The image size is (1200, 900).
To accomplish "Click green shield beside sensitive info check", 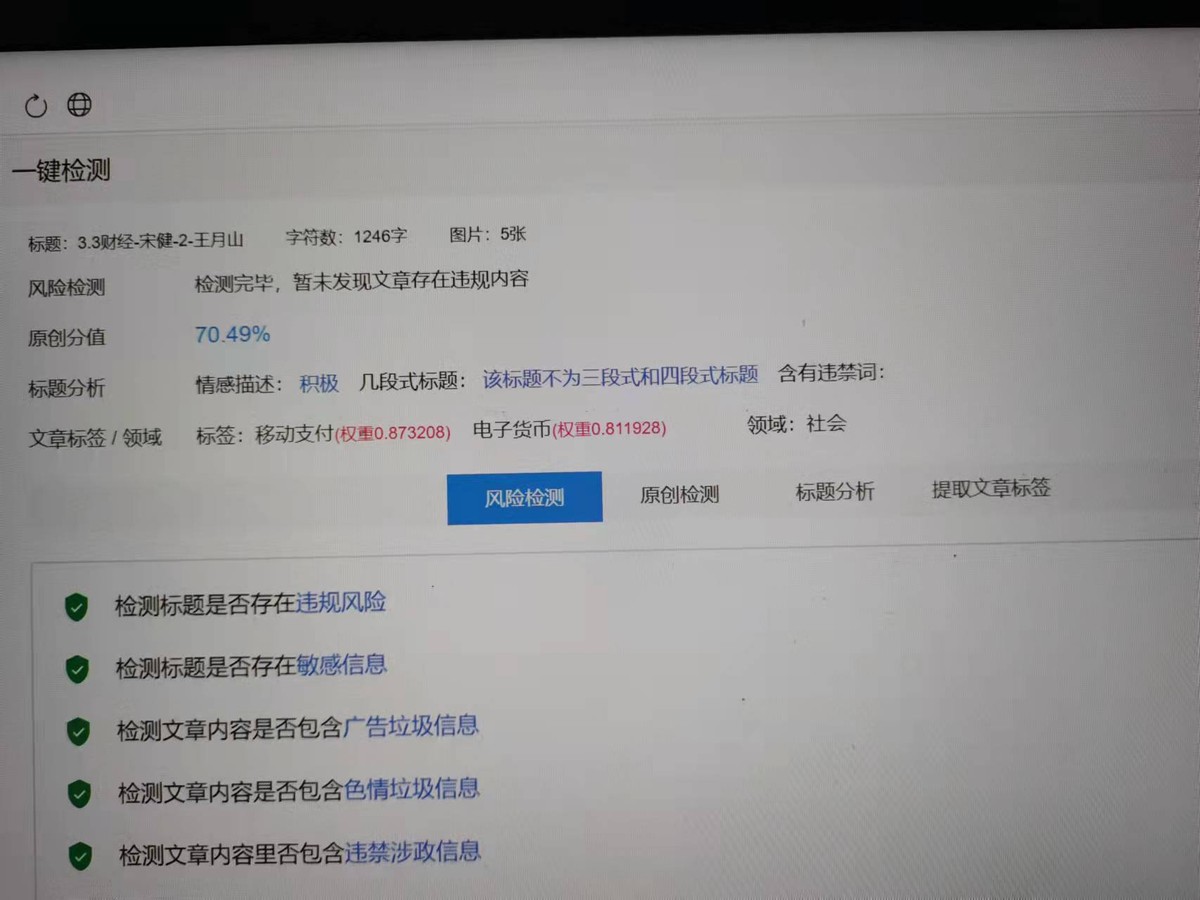I will [x=78, y=668].
